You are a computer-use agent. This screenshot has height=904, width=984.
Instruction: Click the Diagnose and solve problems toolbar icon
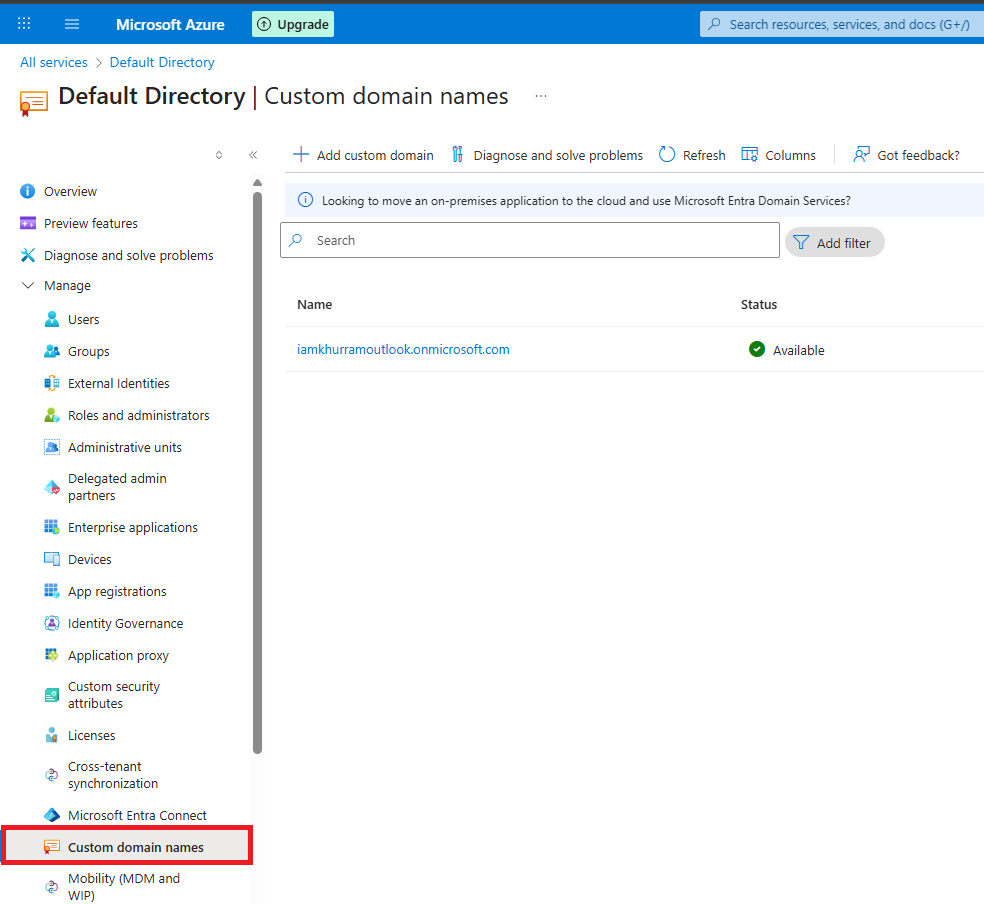coord(458,154)
